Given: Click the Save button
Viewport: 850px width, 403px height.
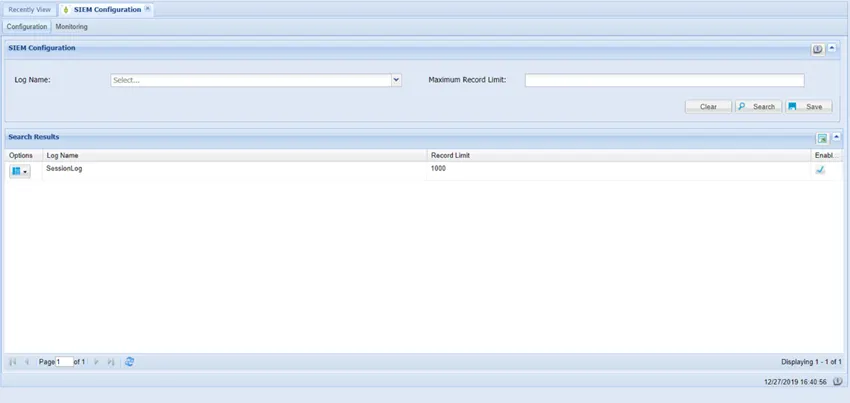Looking at the screenshot, I should (808, 107).
